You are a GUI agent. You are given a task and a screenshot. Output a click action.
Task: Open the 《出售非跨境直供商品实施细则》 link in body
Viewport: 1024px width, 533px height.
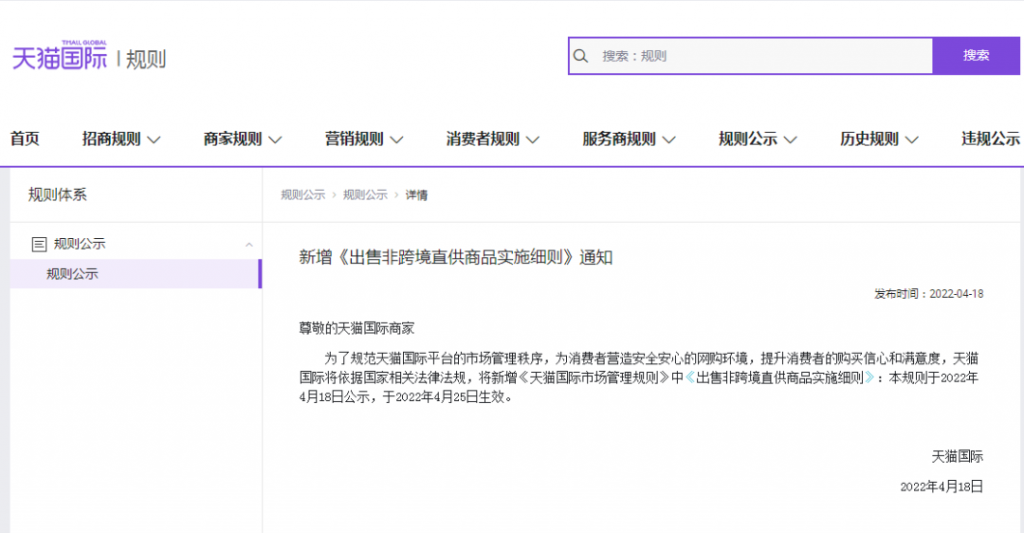tap(780, 378)
